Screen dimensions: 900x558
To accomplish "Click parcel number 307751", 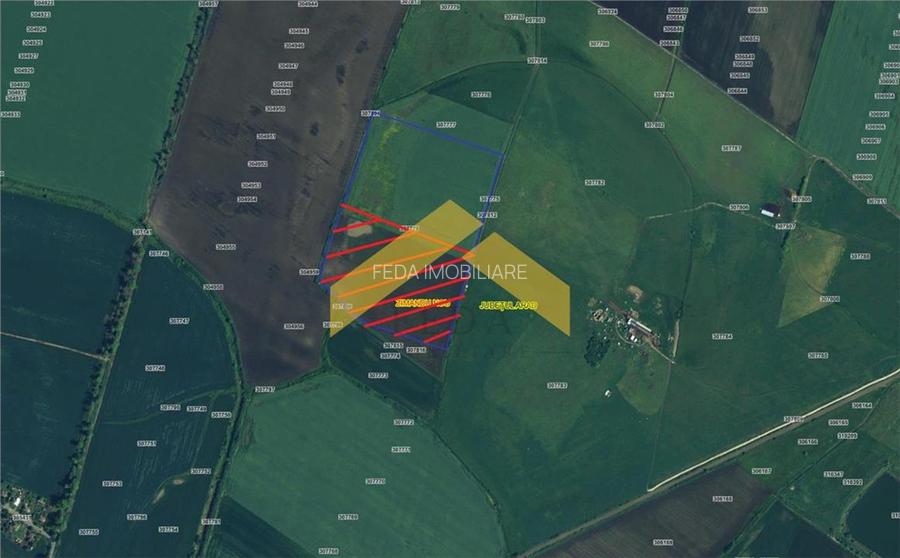I will 147,443.
